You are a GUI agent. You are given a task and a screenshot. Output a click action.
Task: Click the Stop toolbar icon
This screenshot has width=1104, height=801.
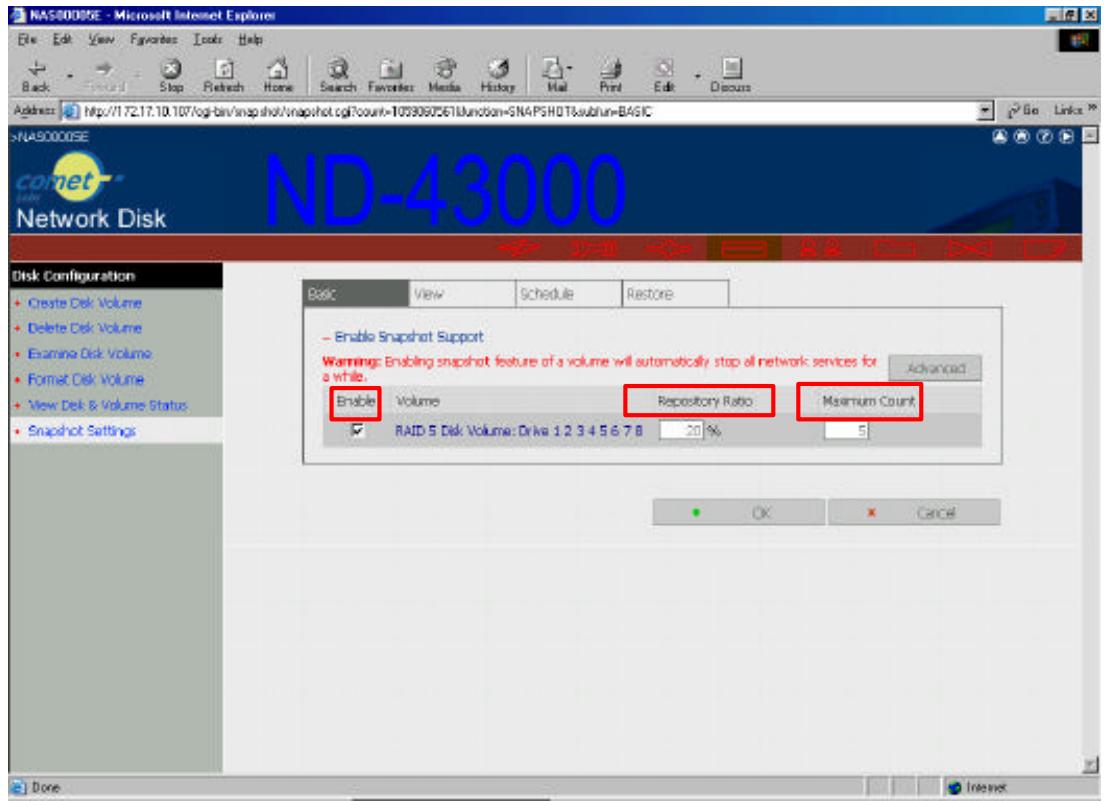(171, 76)
